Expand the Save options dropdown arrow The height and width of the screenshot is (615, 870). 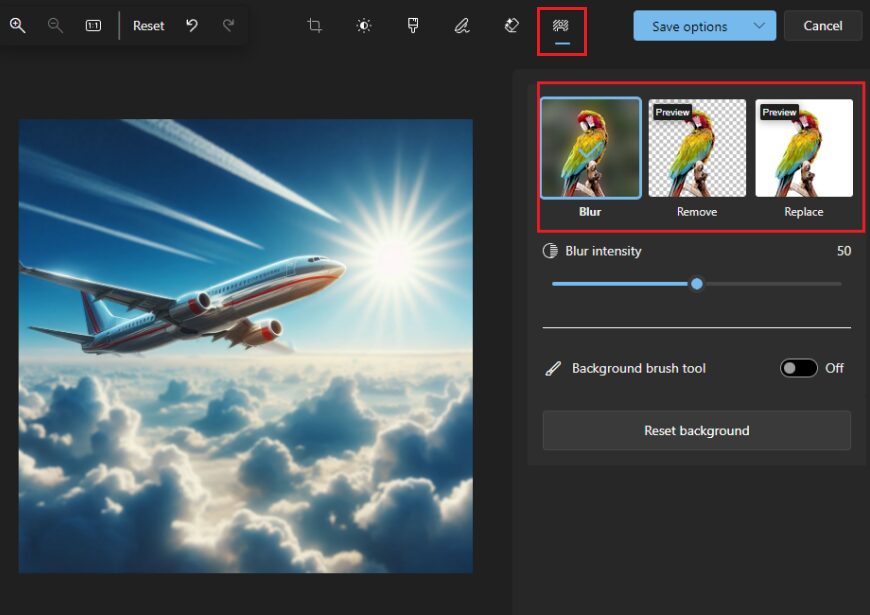(x=760, y=26)
